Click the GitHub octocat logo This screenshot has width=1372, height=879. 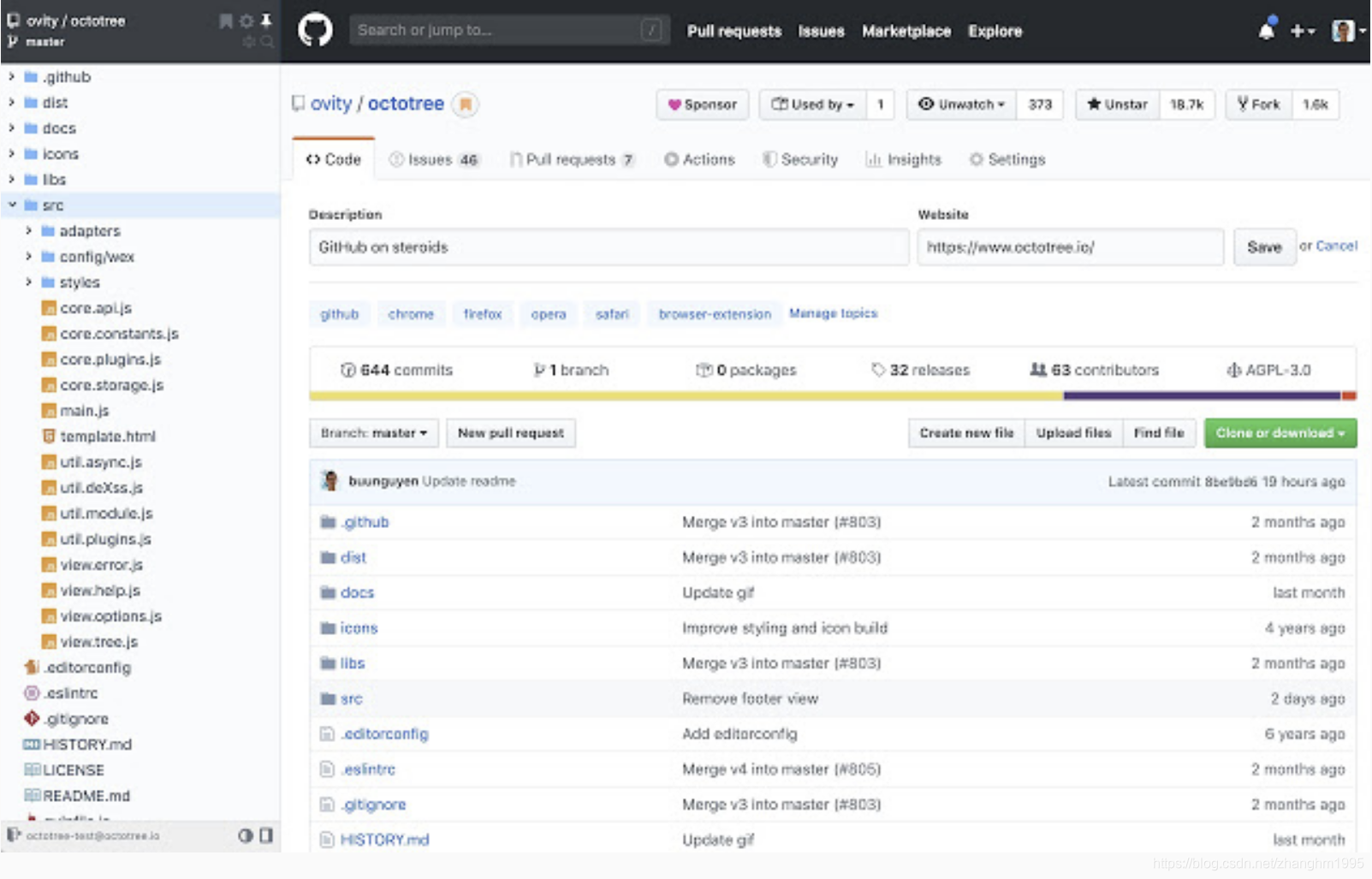(x=315, y=30)
